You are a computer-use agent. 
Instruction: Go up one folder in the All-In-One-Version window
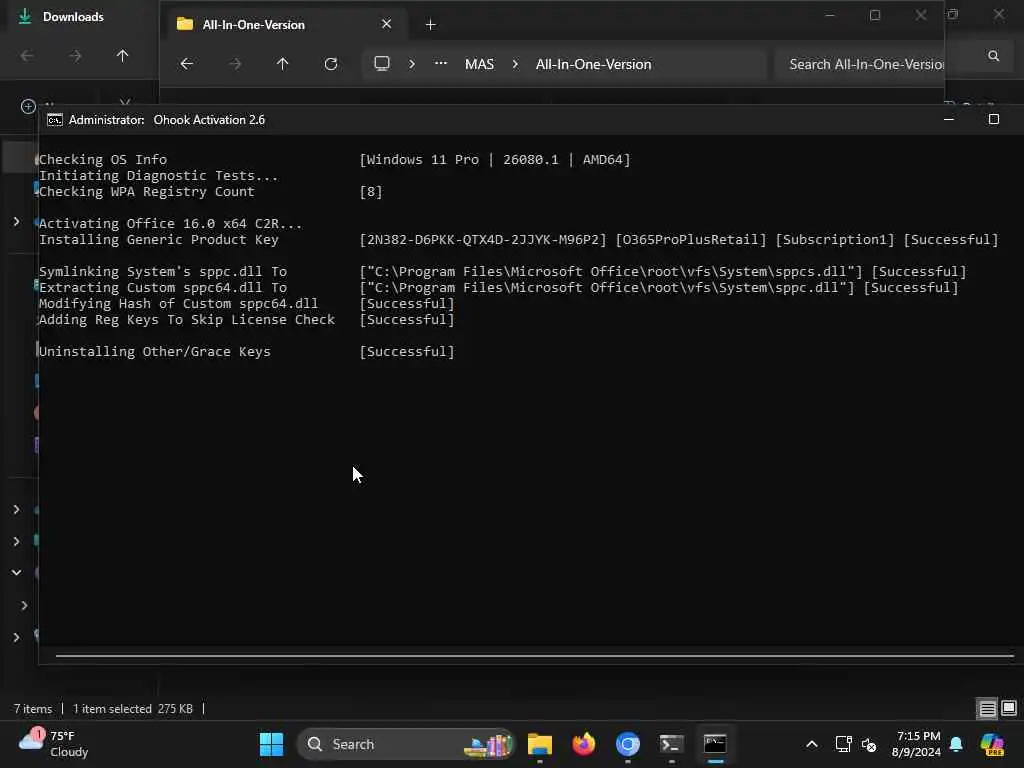coord(282,64)
